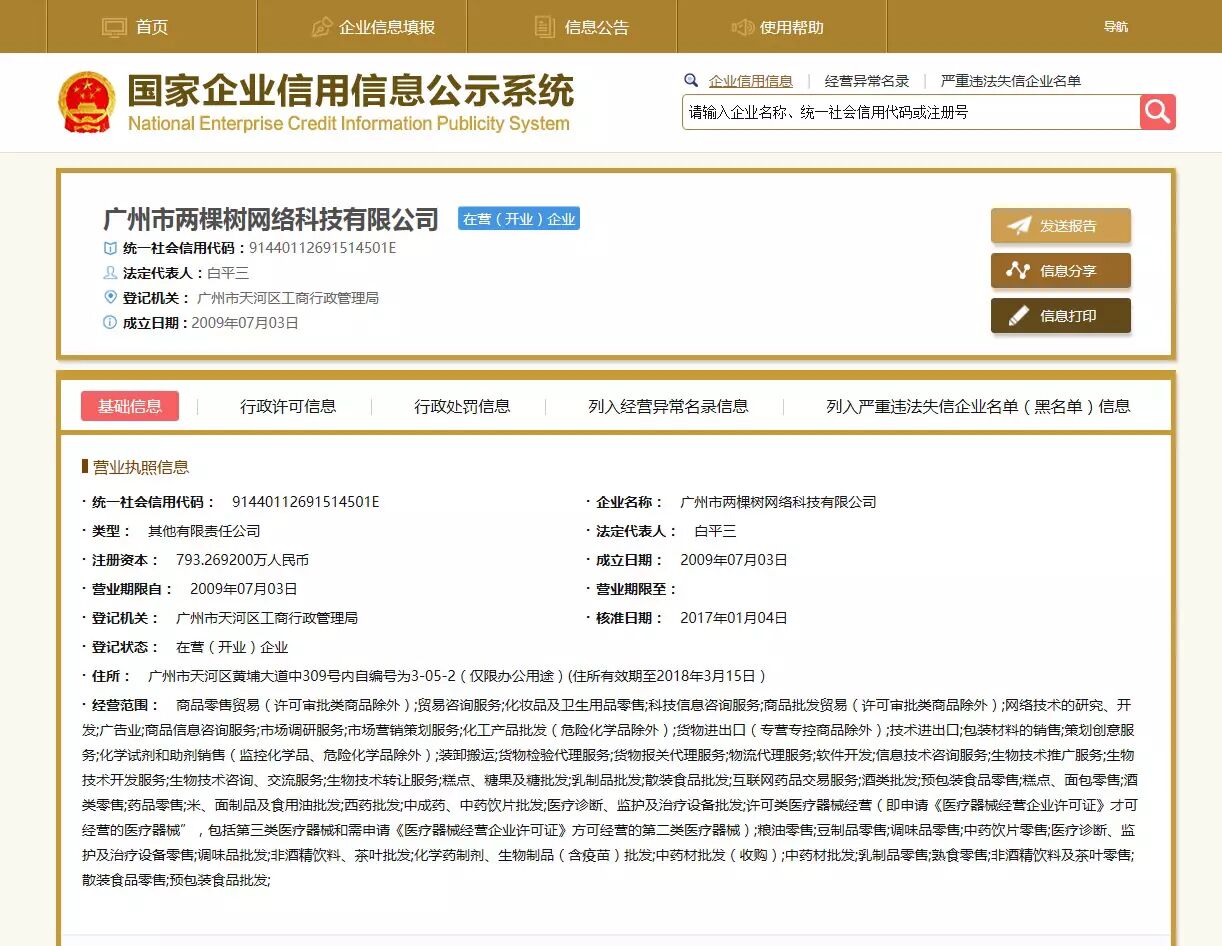Open the 使用帮助 navigation item
This screenshot has width=1222, height=946.
pyautogui.click(x=782, y=27)
